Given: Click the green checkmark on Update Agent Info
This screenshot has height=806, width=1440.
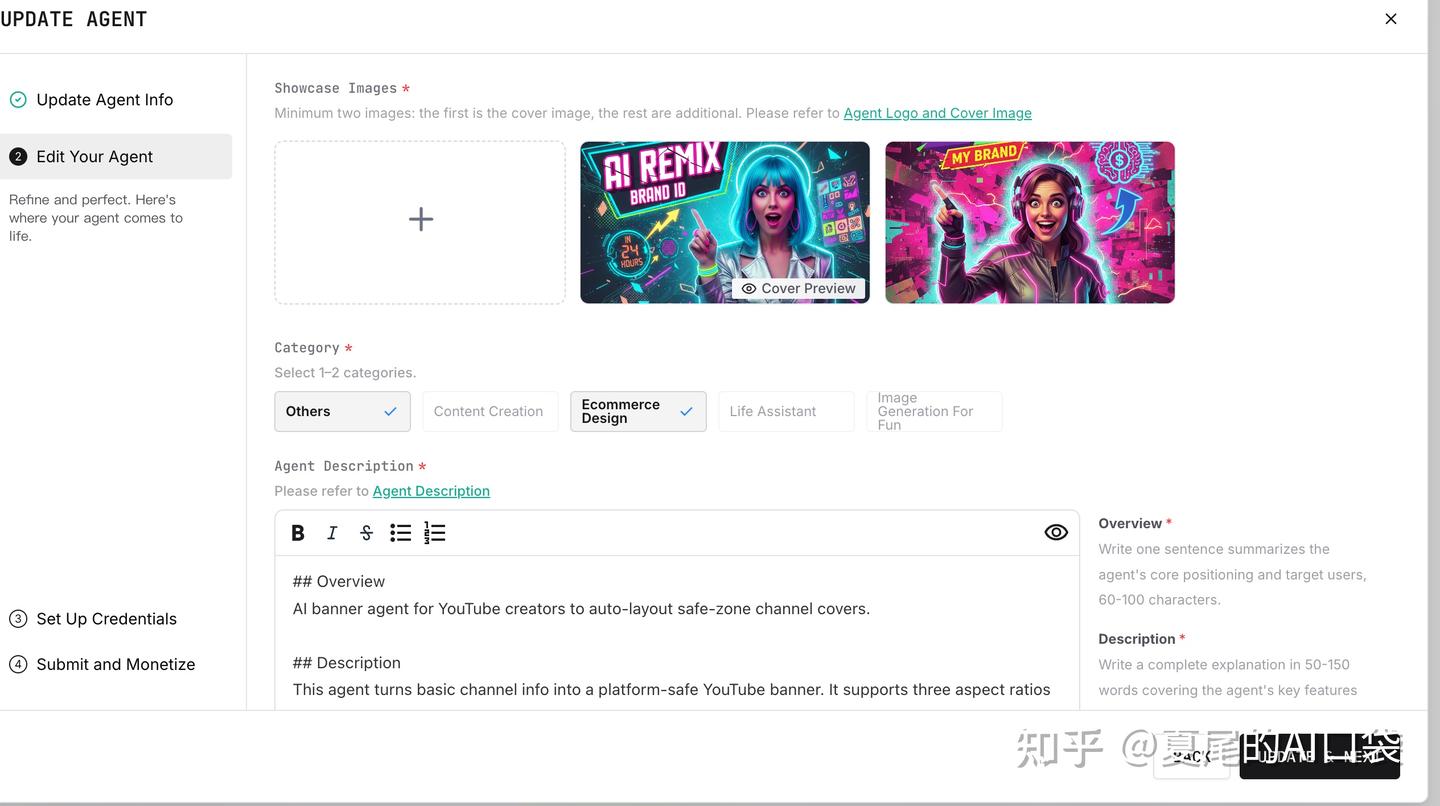Looking at the screenshot, I should [17, 99].
